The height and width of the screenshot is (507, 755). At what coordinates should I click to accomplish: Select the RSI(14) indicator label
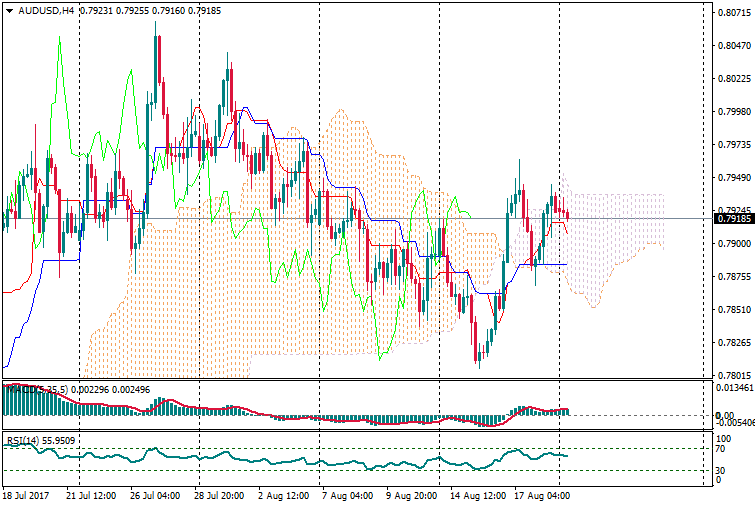click(x=22, y=439)
